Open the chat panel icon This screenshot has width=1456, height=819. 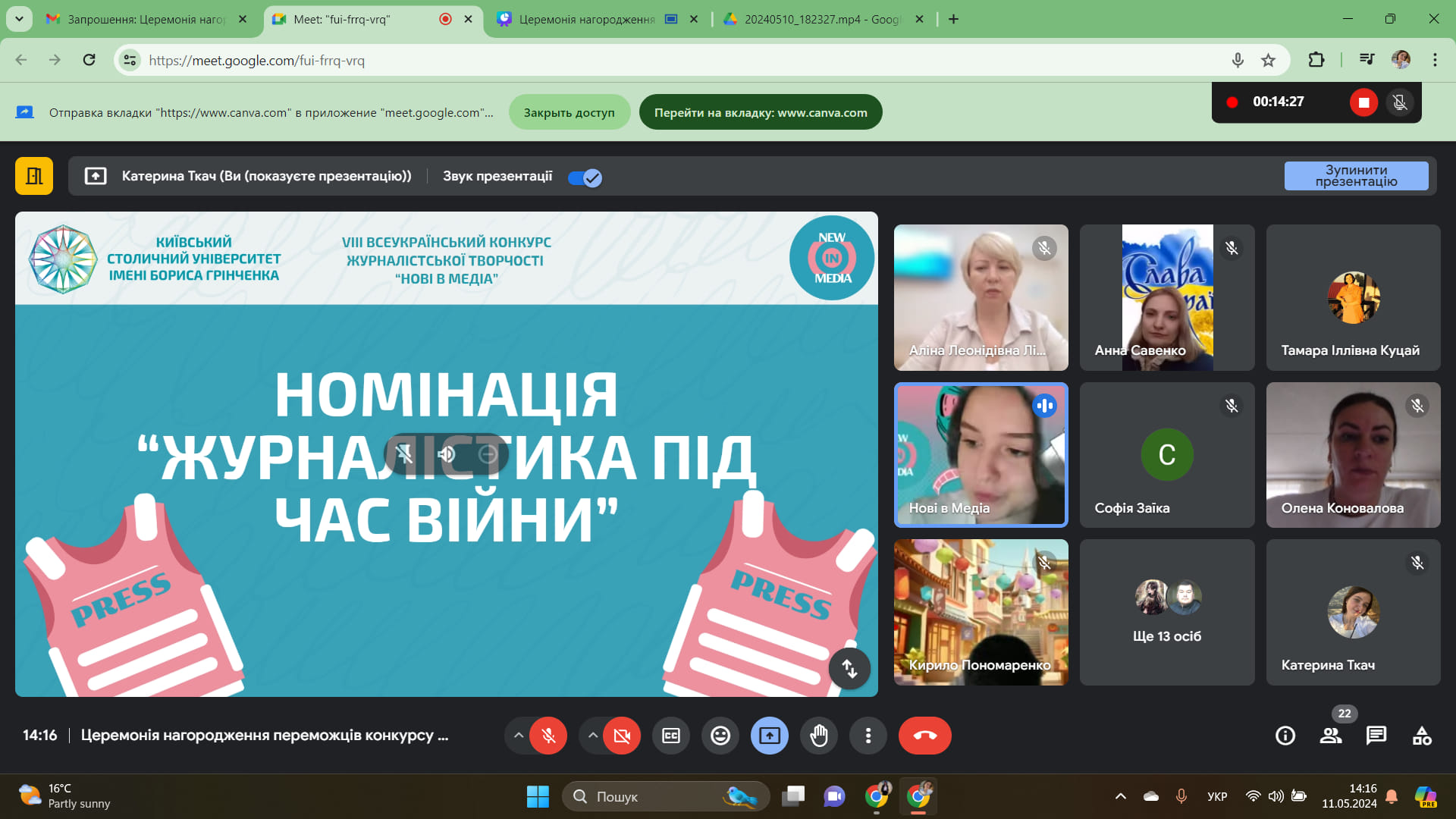point(1376,736)
